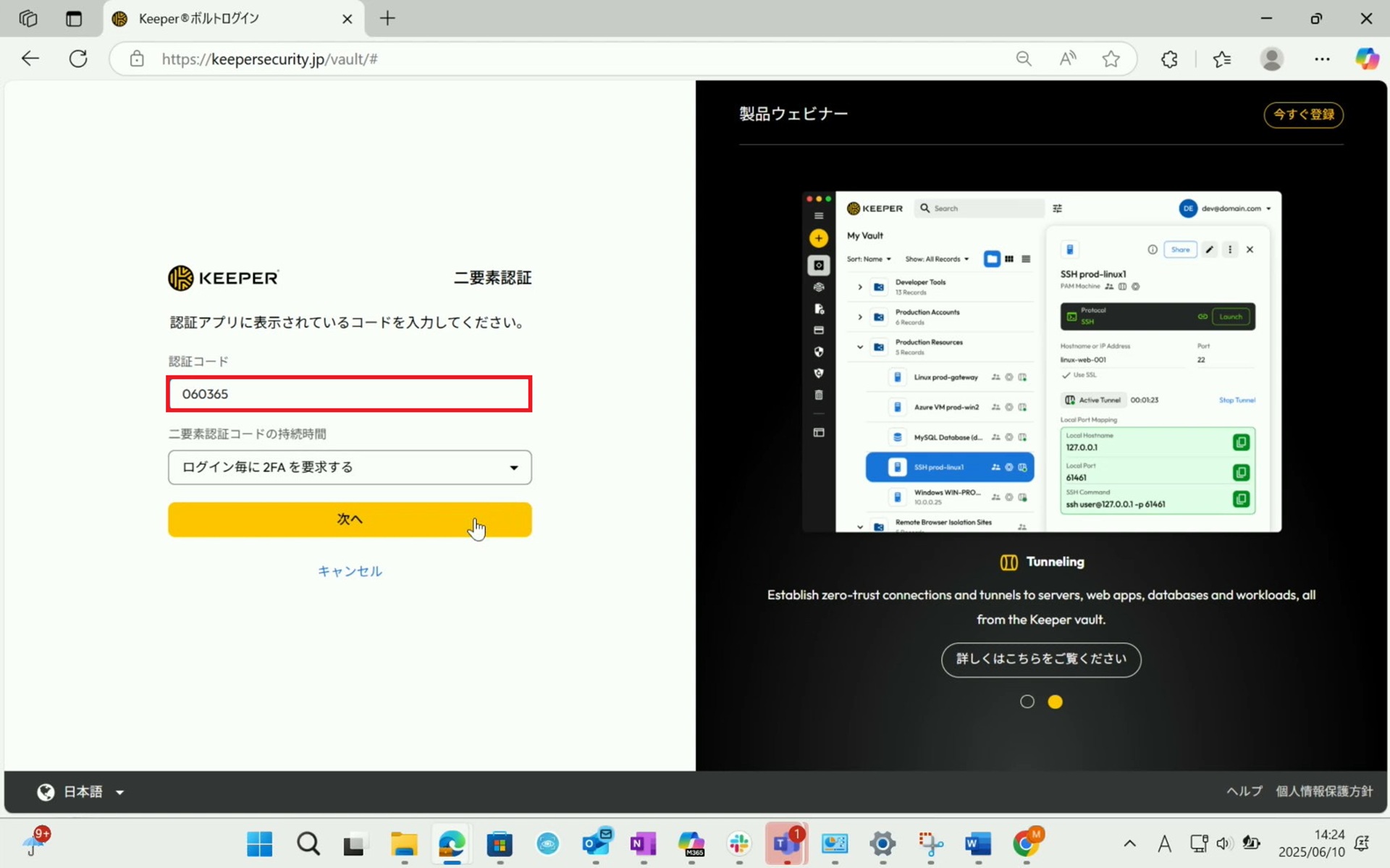1390x868 pixels.
Task: Open the tab actions menu icon
Action: pos(74,19)
